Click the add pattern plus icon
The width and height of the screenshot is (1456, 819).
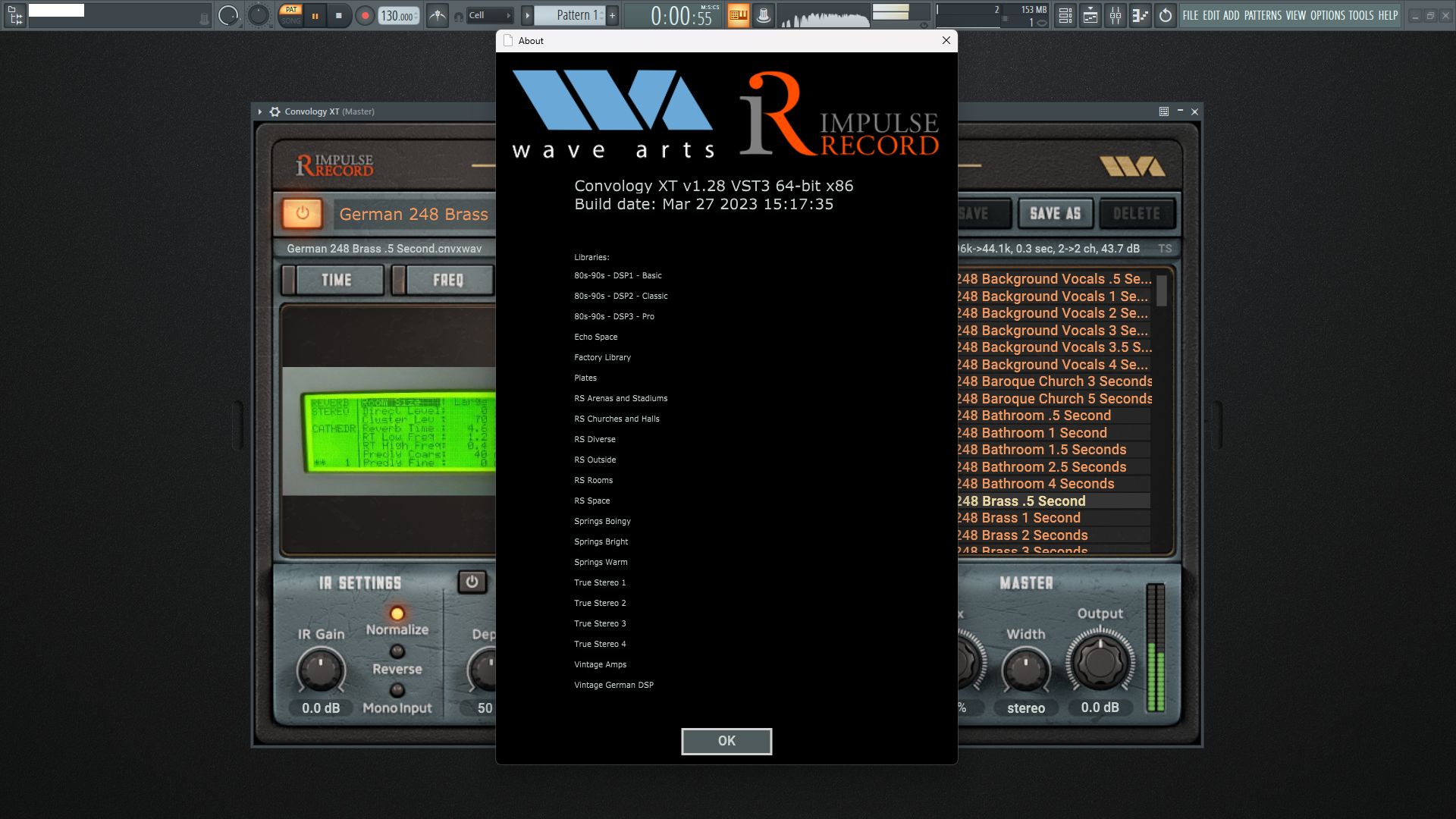(612, 15)
